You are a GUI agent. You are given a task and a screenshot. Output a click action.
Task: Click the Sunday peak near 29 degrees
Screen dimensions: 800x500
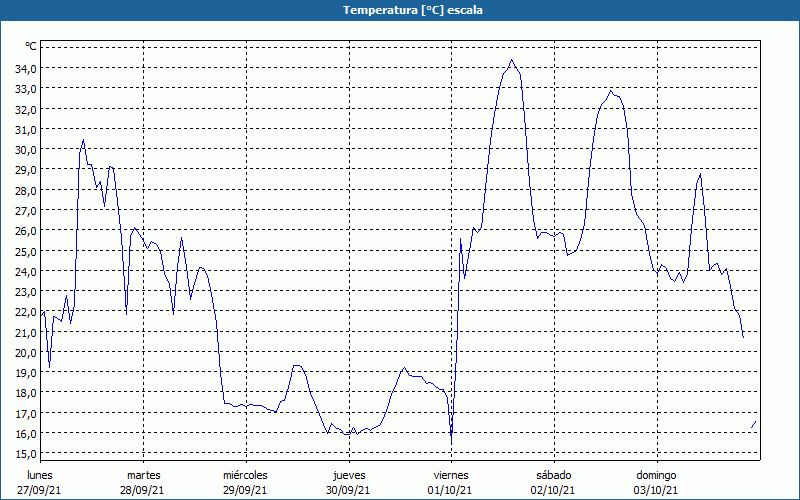pos(700,174)
